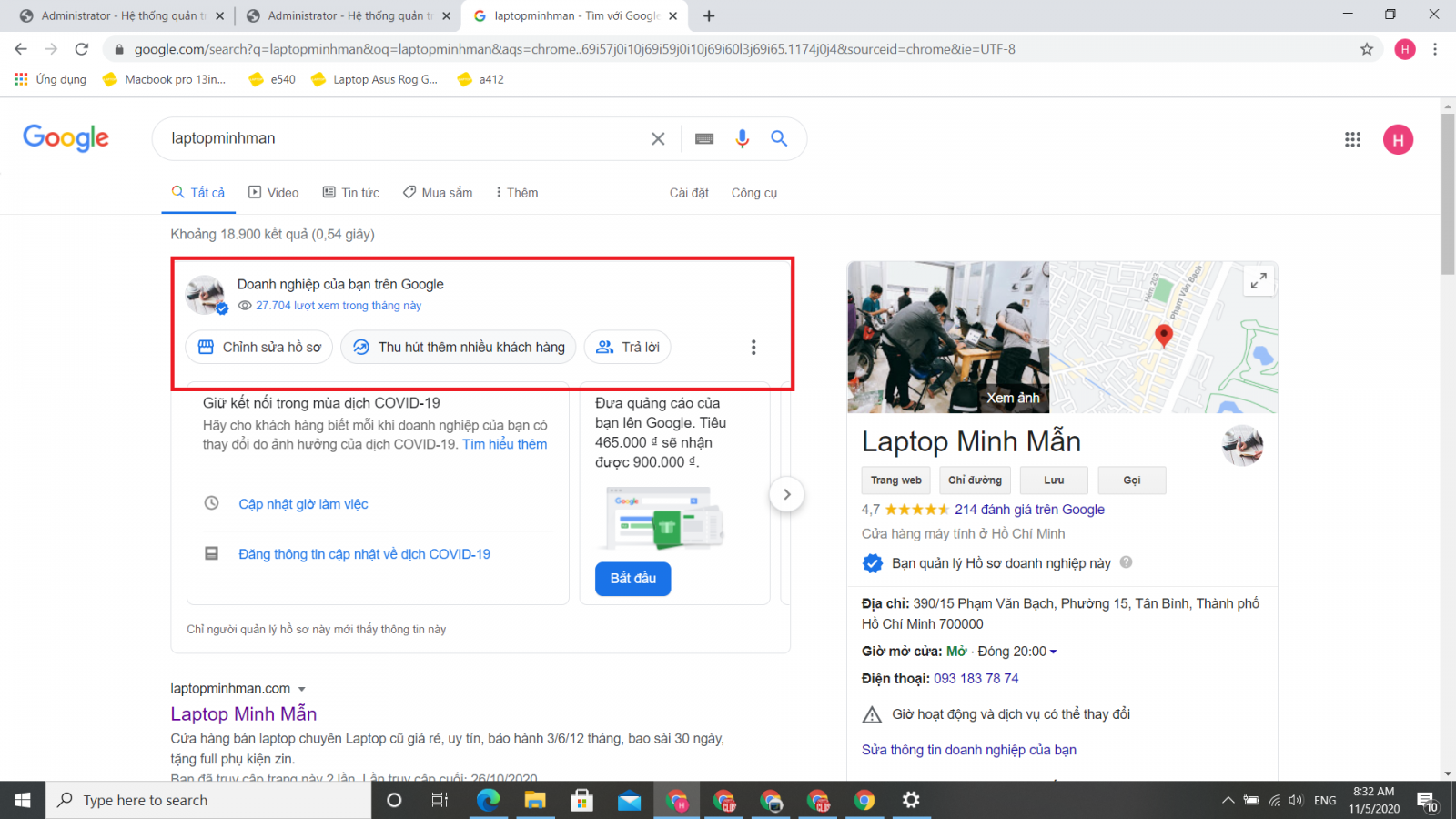The height and width of the screenshot is (819, 1456).
Task: Click the Chỉ đường button
Action: tap(975, 480)
